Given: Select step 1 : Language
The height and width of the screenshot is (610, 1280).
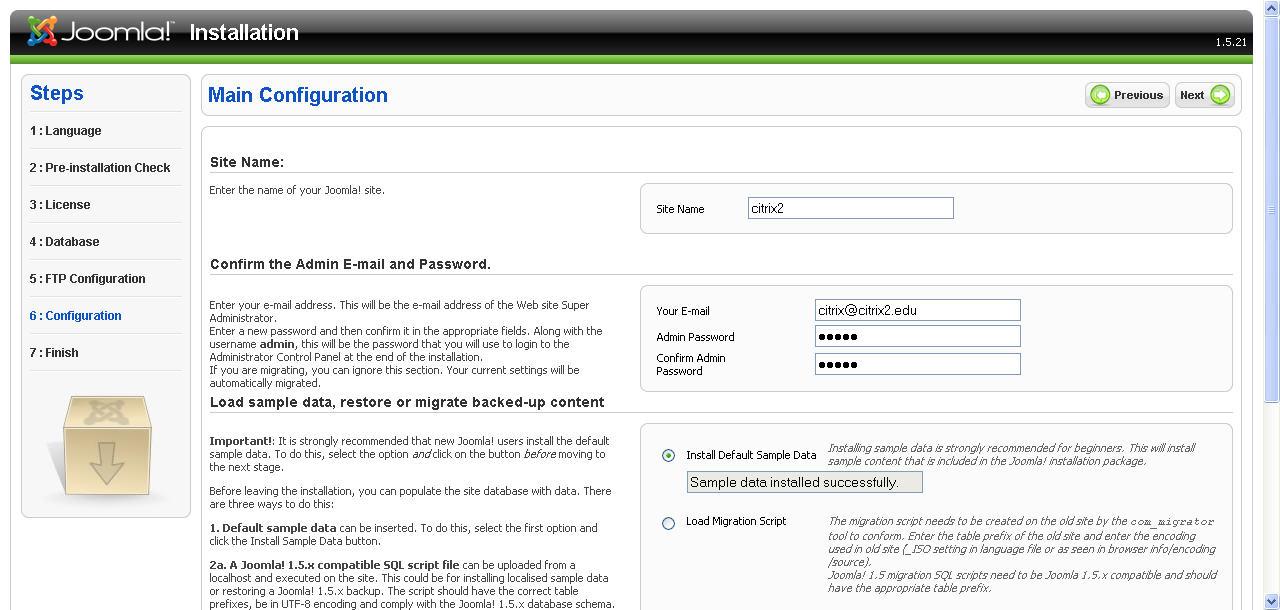Looking at the screenshot, I should tap(66, 131).
